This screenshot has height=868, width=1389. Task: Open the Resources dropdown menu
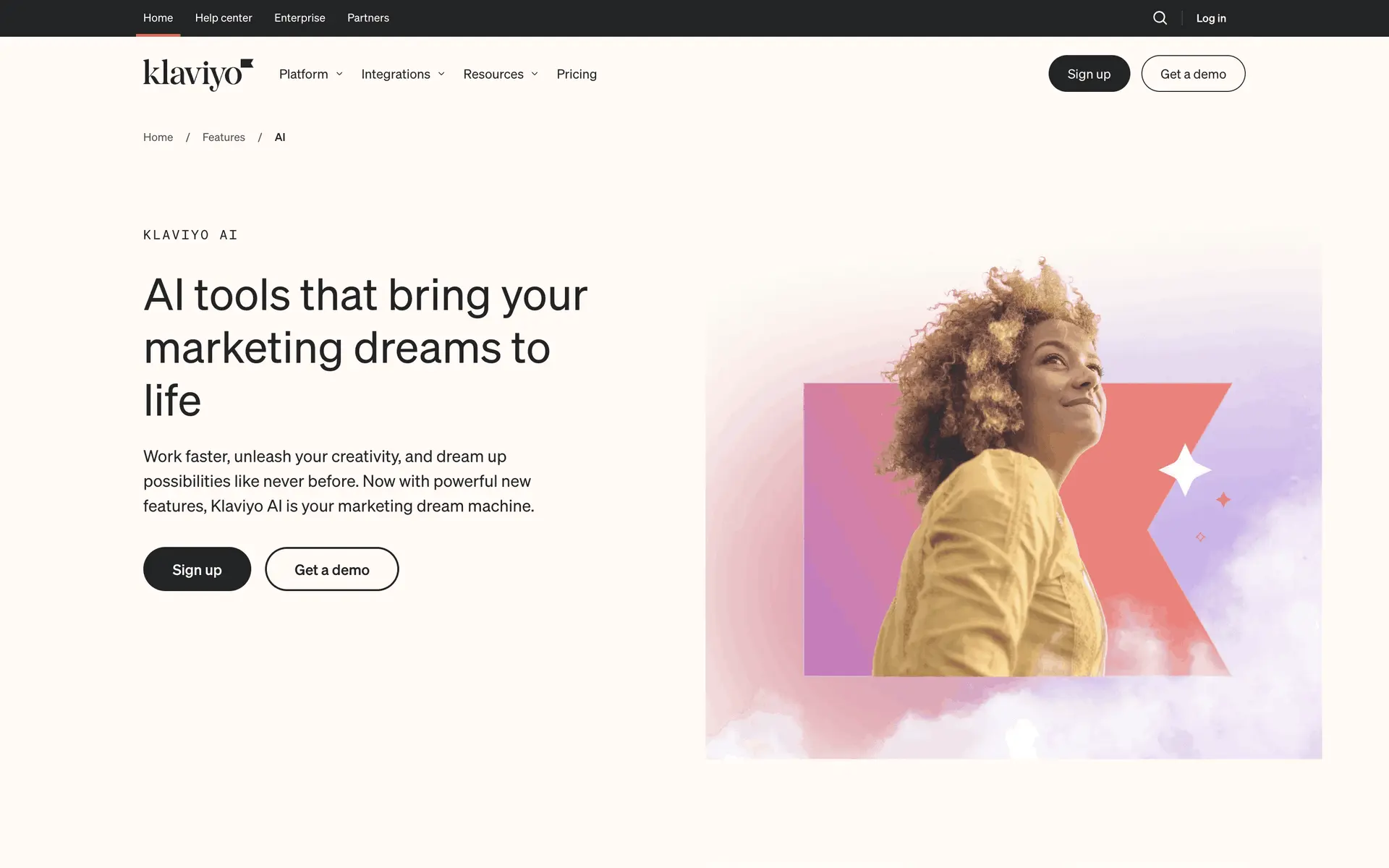click(x=501, y=74)
